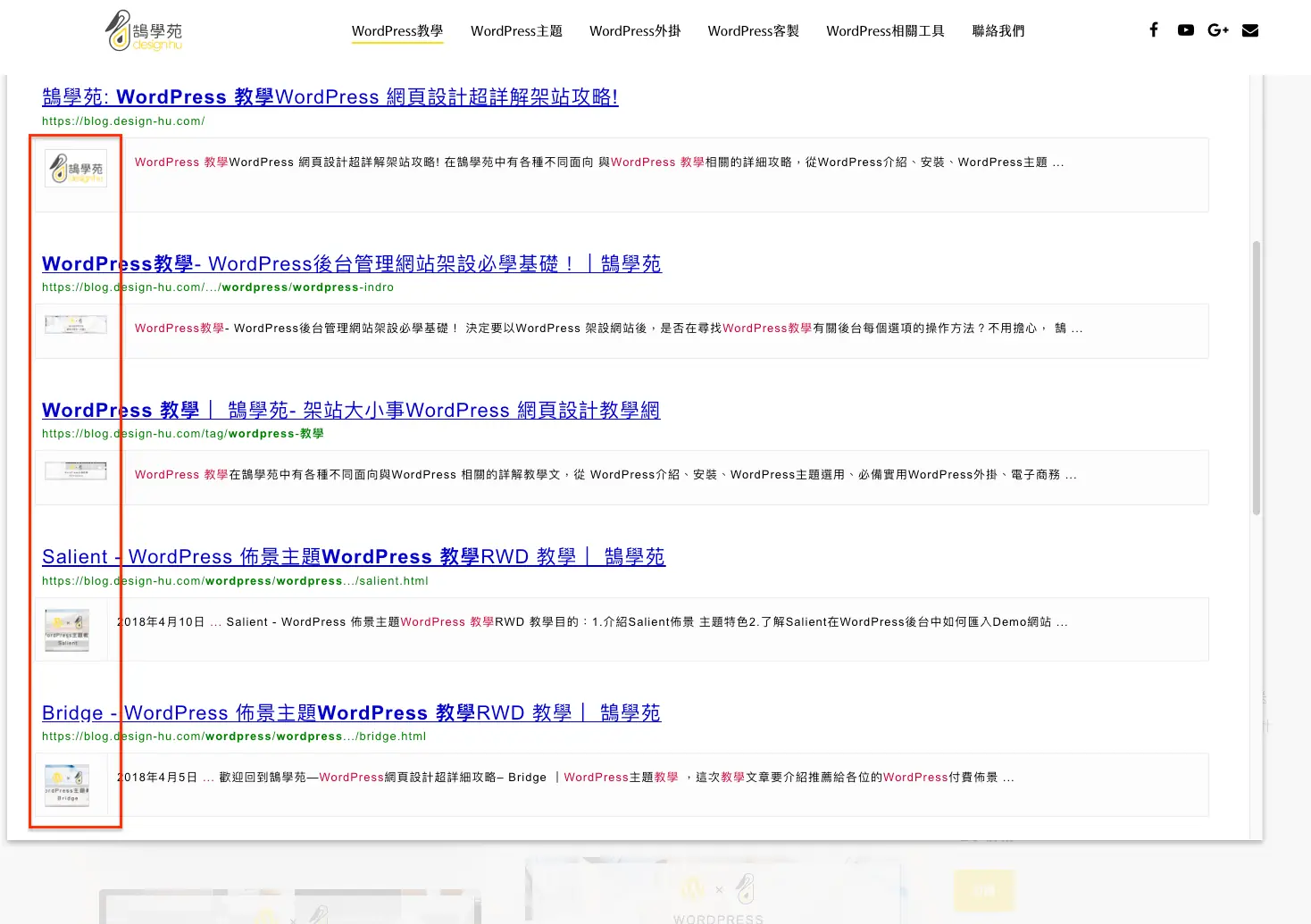The image size is (1311, 924).
Task: Click thumbnail beside the tag/wordpress-教學 result snippet
Action: pyautogui.click(x=76, y=470)
